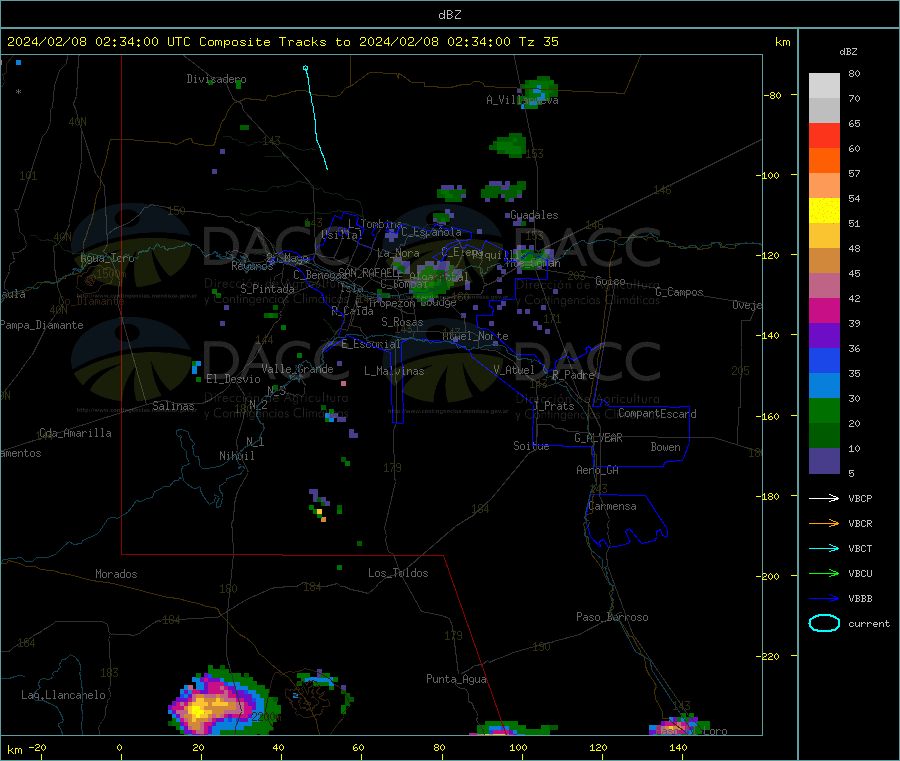Viewport: 900px width, 761px height.
Task: Select the magenta 42–39 dBZ swatch
Action: coord(824,310)
